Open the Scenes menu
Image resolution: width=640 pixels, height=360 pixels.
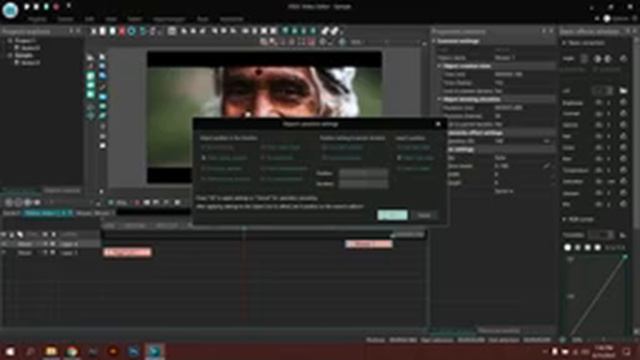point(65,19)
